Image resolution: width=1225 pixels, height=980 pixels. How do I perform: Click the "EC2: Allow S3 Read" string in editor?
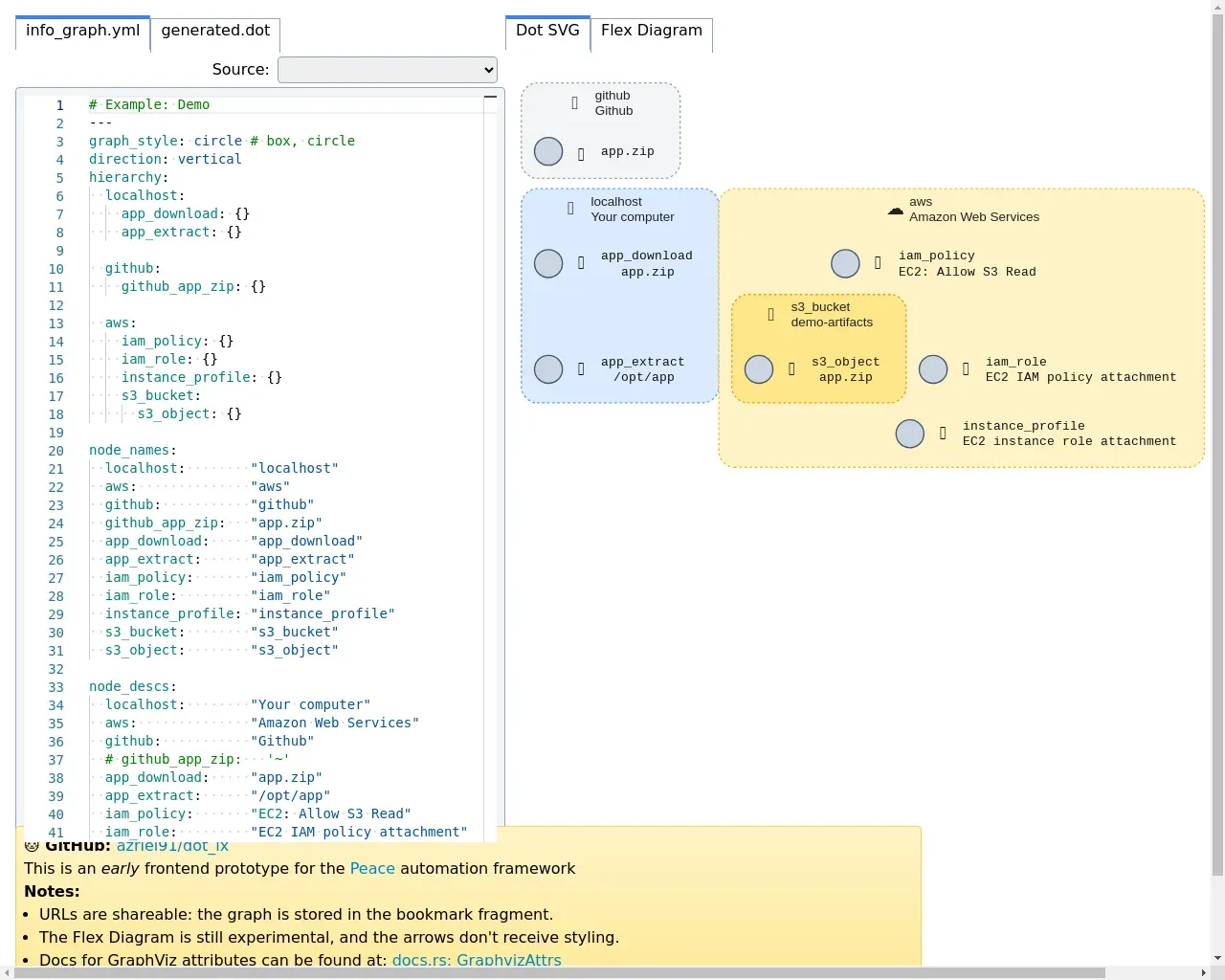tap(331, 814)
